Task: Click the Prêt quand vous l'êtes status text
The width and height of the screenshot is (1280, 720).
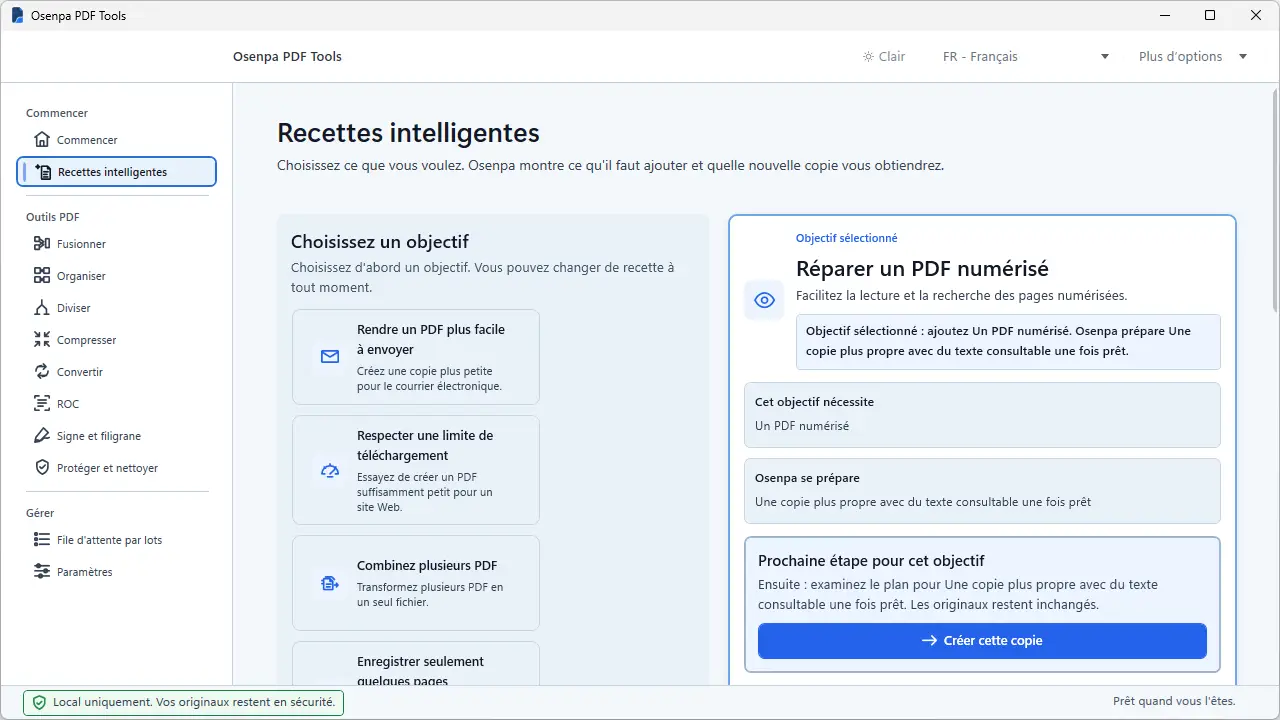Action: [1174, 702]
